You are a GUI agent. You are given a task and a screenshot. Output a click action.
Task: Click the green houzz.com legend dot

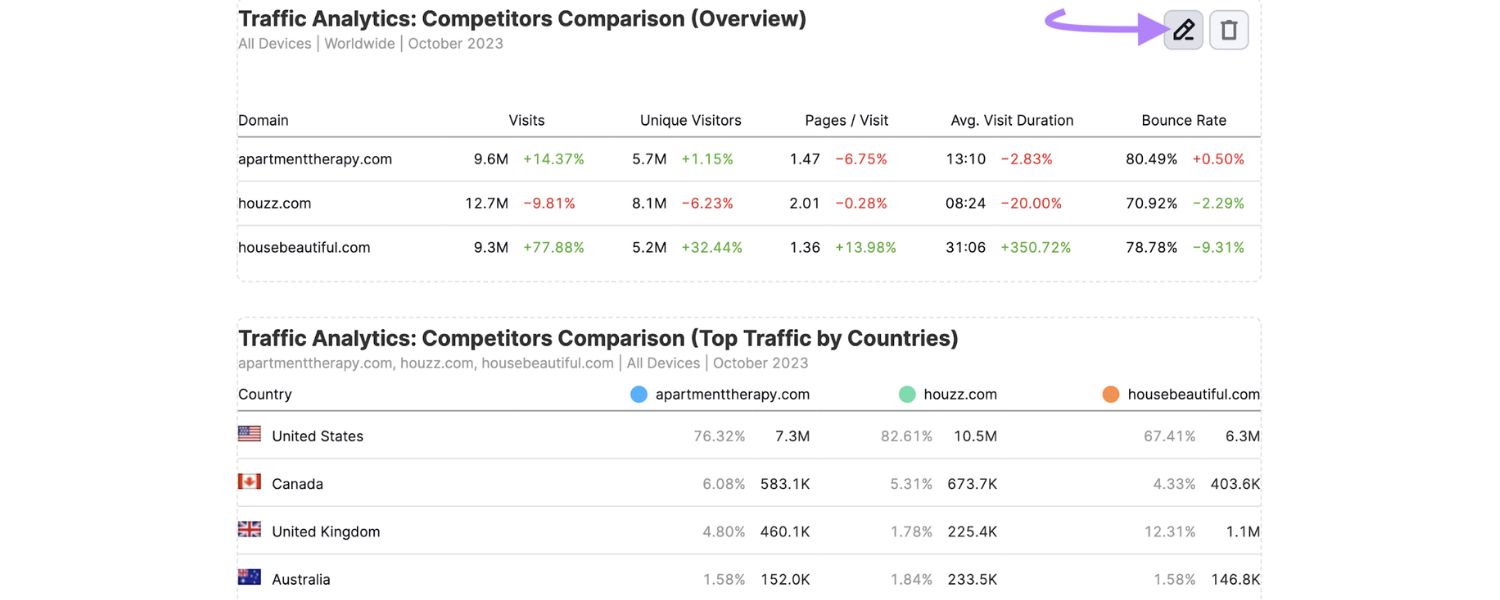point(906,394)
